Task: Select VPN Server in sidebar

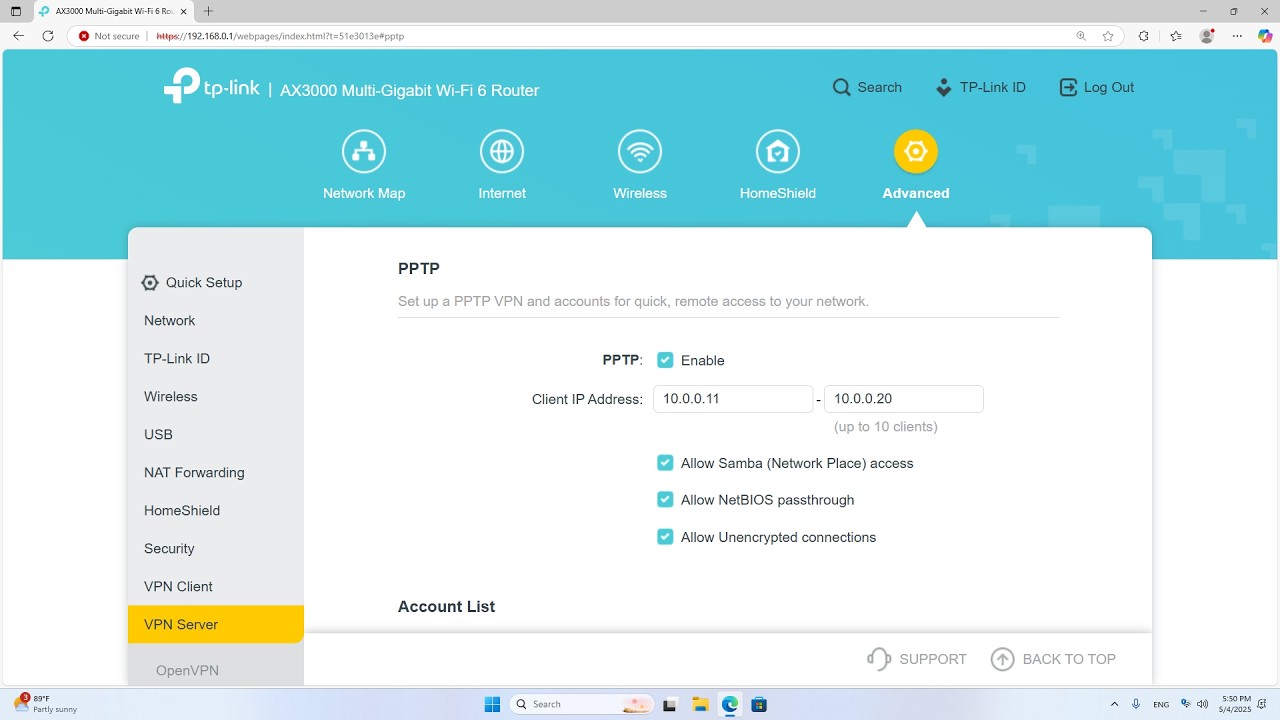Action: pos(216,625)
